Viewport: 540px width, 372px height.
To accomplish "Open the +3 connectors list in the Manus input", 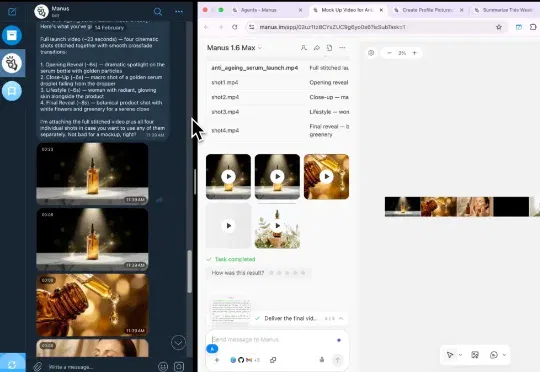I will pos(257,360).
